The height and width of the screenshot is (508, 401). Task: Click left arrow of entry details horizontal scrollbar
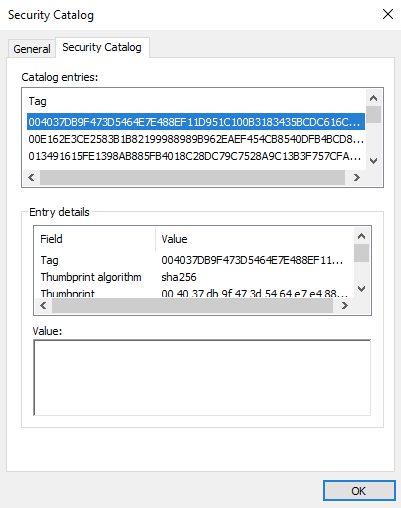pos(43,305)
